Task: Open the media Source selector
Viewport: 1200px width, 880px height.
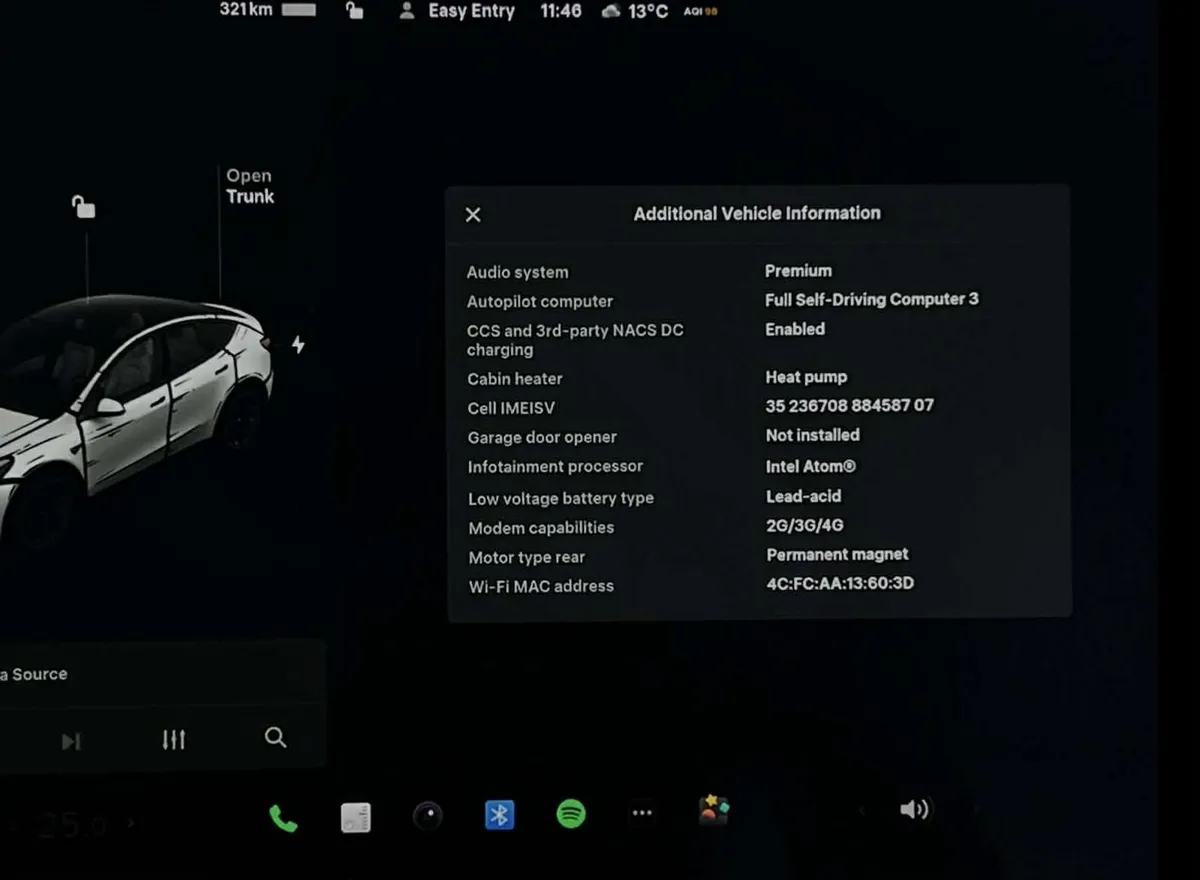Action: click(x=35, y=674)
